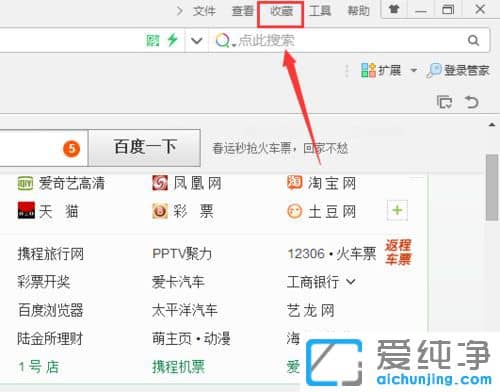Open 携程旅行网 link
This screenshot has height=392, width=500.
[x=51, y=254]
